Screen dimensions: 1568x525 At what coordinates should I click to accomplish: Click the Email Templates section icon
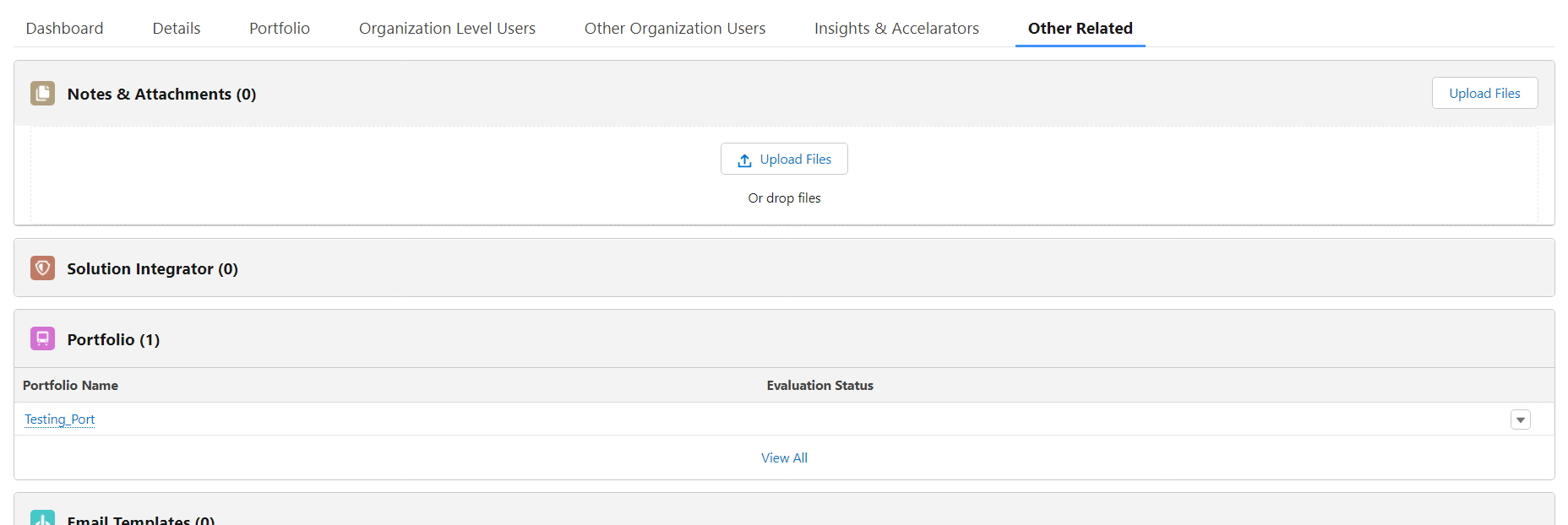coord(42,518)
